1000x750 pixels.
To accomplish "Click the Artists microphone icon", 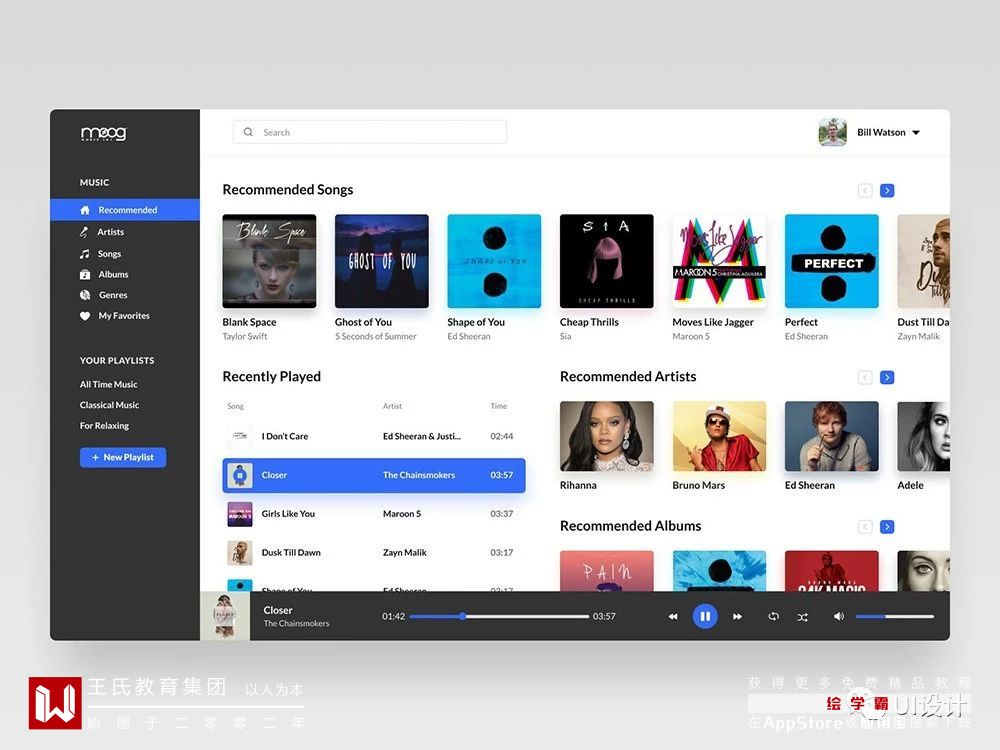I will click(x=84, y=232).
